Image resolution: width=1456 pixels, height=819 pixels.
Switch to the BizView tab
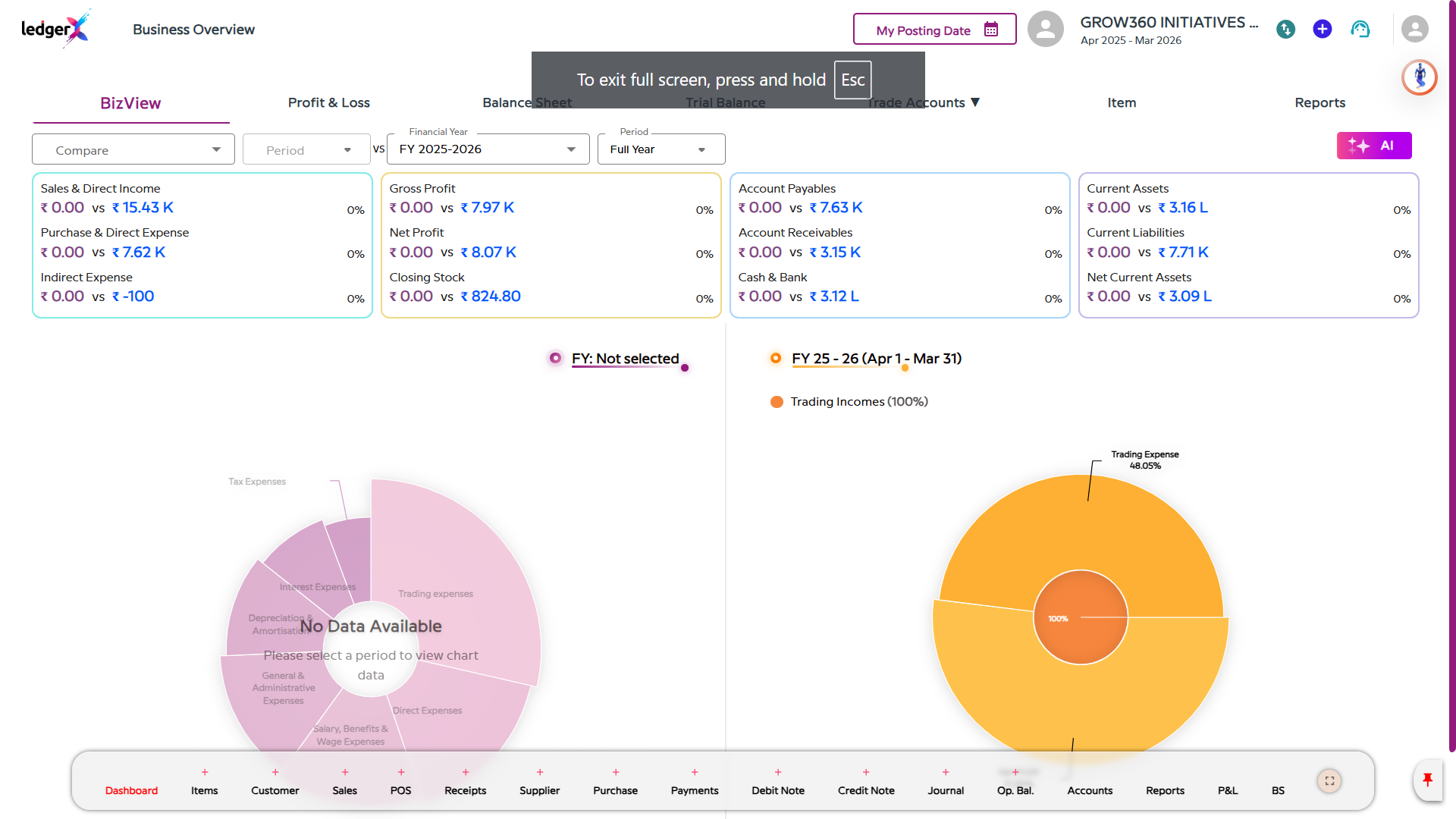[130, 103]
